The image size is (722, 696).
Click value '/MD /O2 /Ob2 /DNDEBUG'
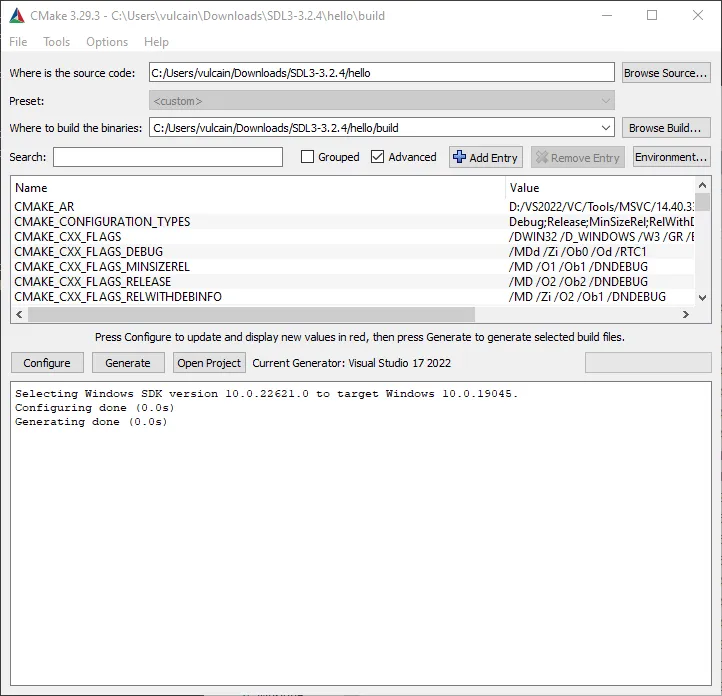[578, 282]
